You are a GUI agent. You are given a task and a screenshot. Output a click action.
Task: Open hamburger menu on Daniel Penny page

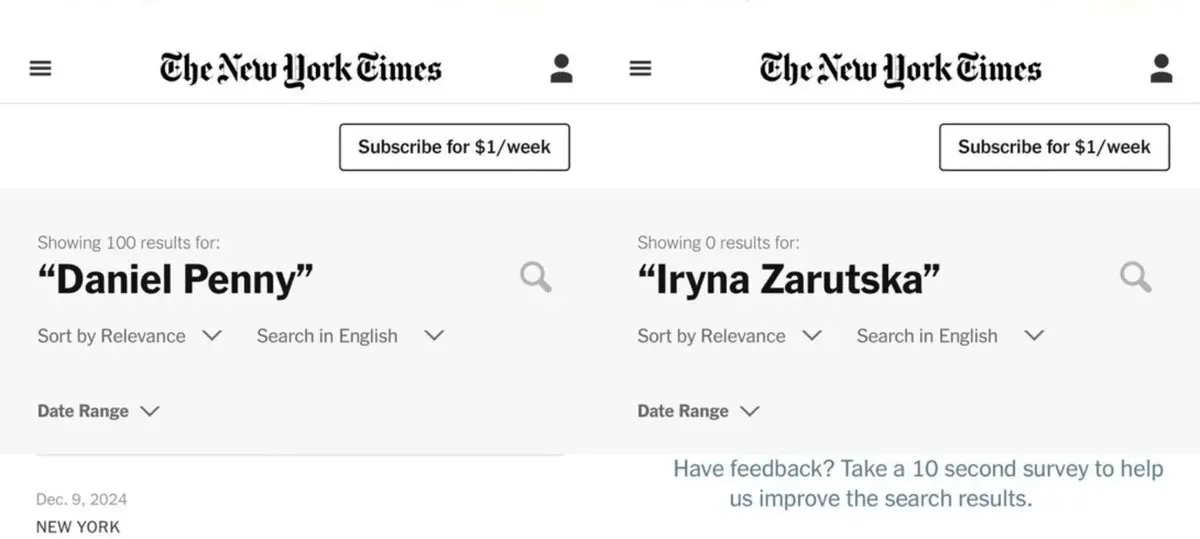point(40,69)
